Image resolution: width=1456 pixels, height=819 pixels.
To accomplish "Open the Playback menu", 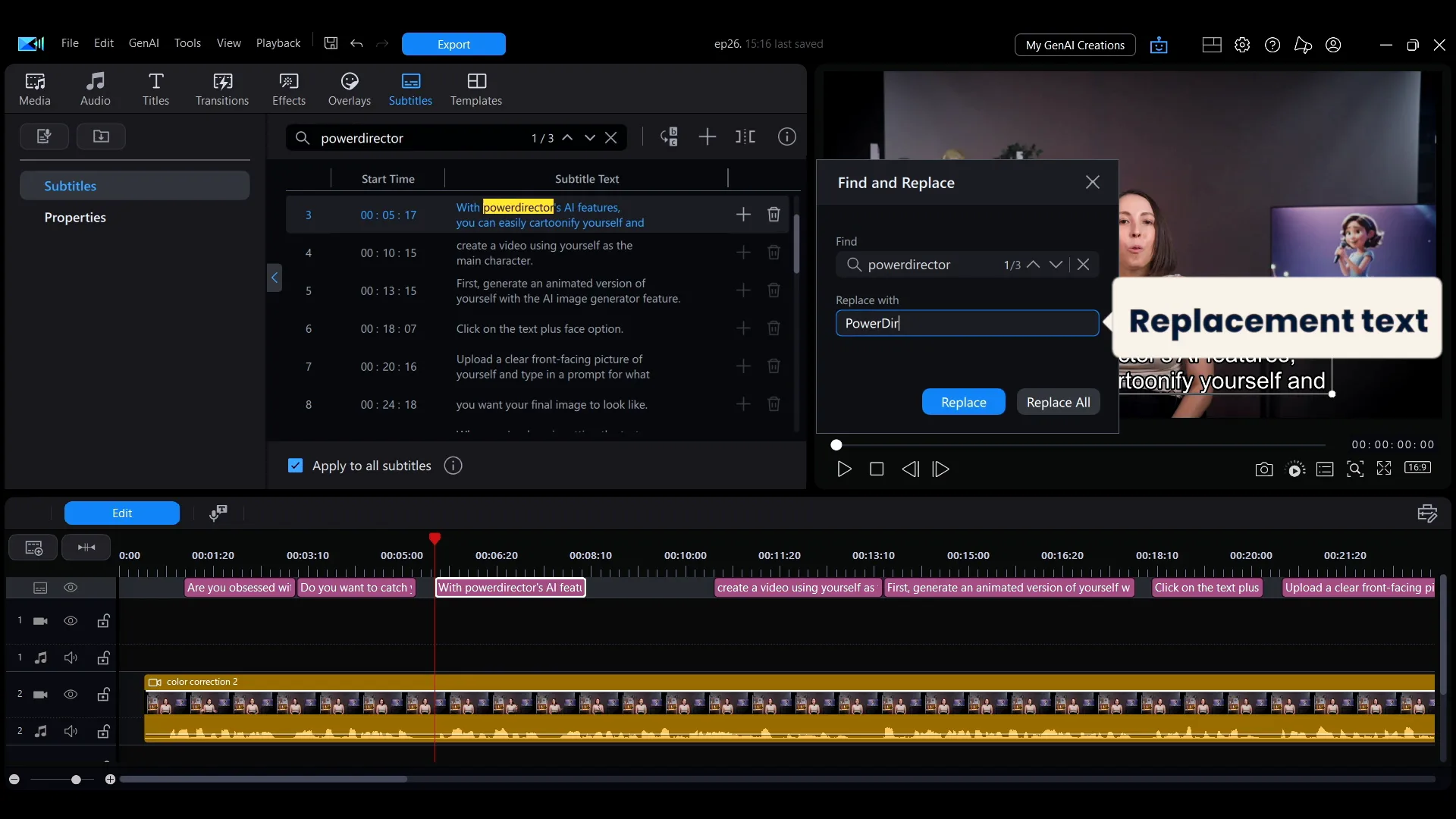I will (278, 43).
